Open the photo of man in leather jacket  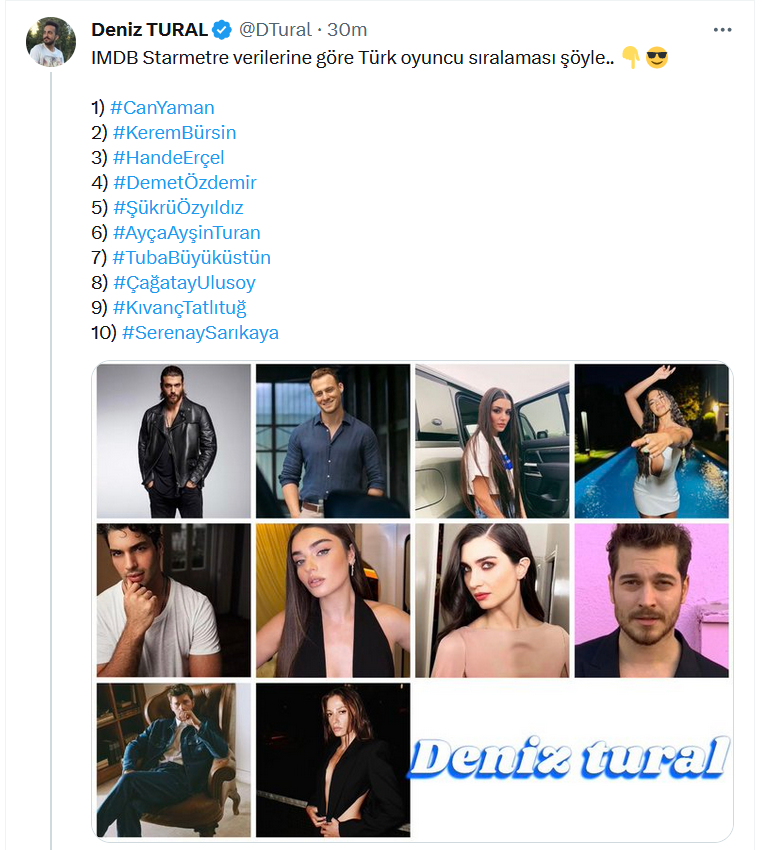tap(174, 441)
